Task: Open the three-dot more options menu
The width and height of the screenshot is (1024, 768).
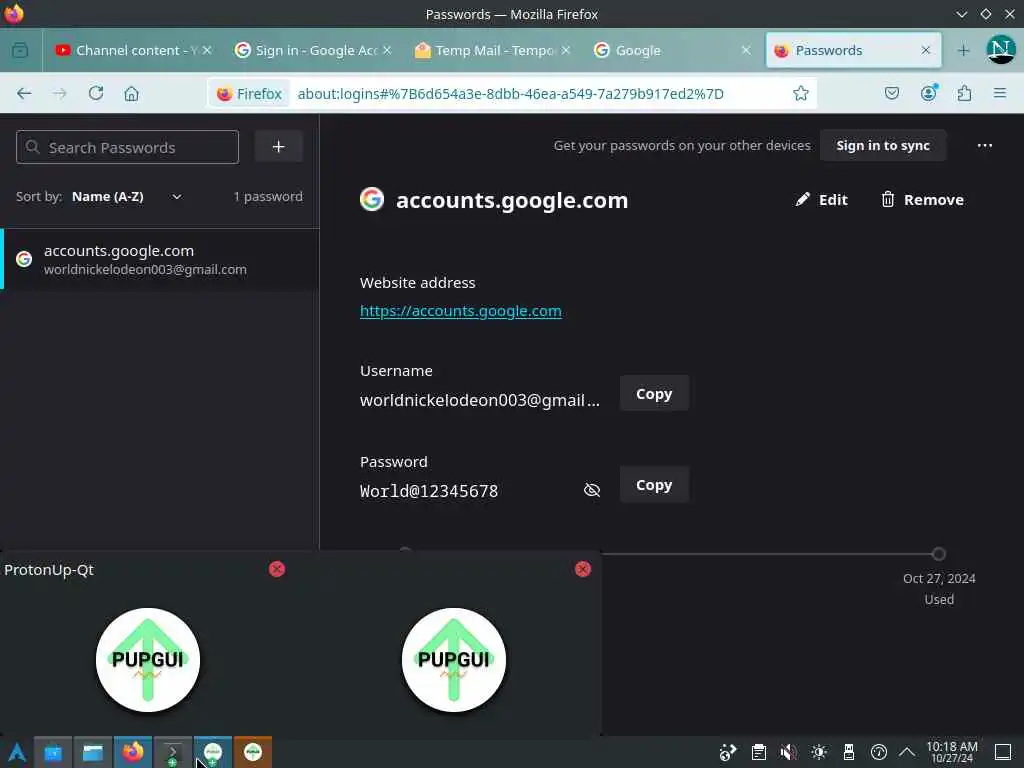Action: (985, 146)
